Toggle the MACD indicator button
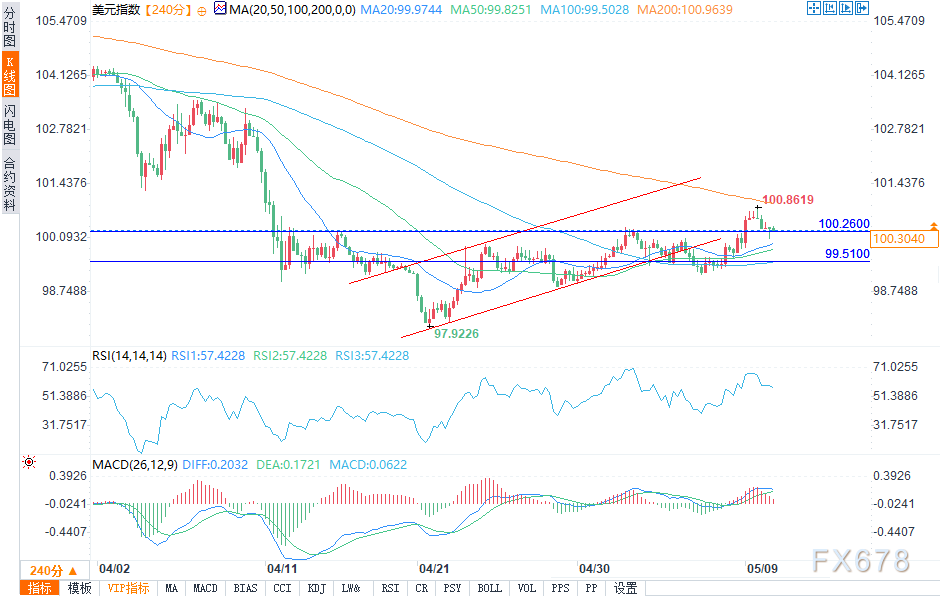Viewport: 940px width, 596px height. click(x=205, y=588)
